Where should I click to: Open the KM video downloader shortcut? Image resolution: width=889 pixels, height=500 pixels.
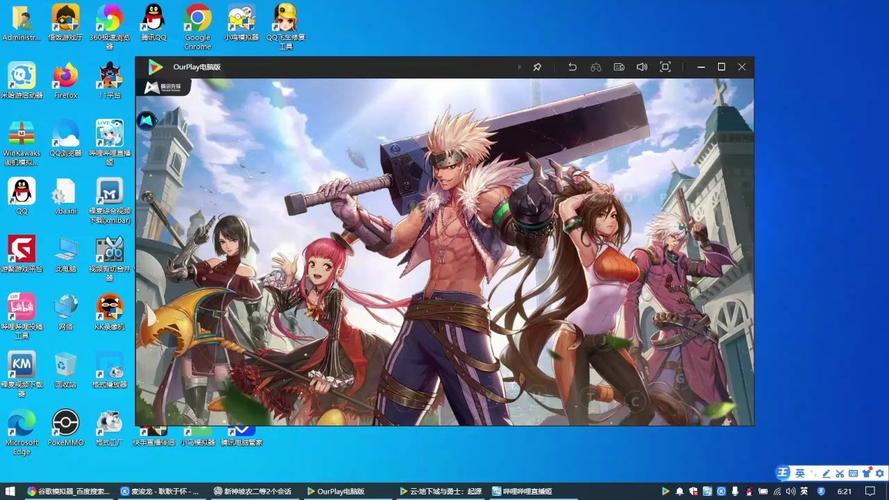(x=22, y=373)
